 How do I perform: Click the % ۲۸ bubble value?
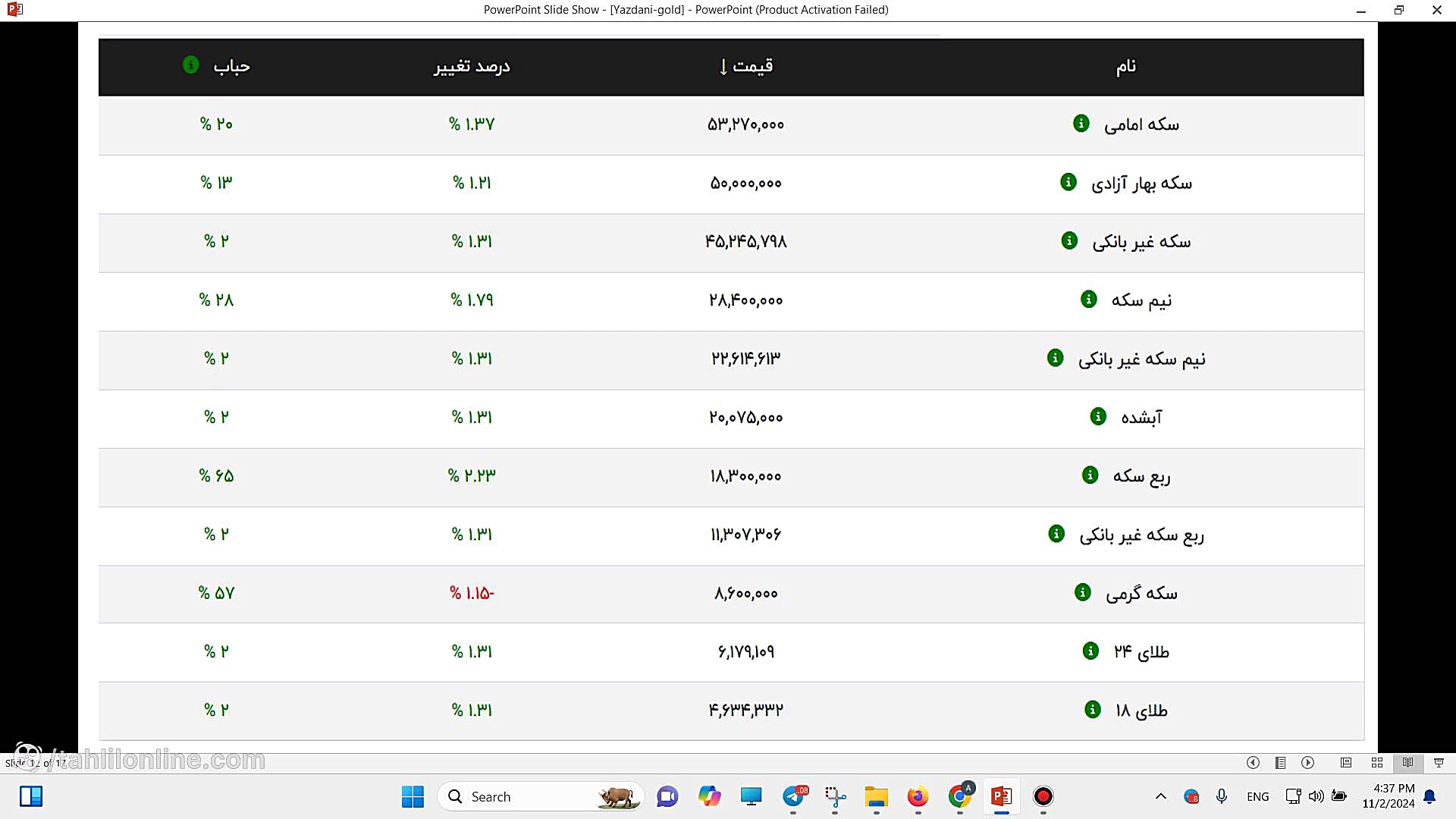216,300
